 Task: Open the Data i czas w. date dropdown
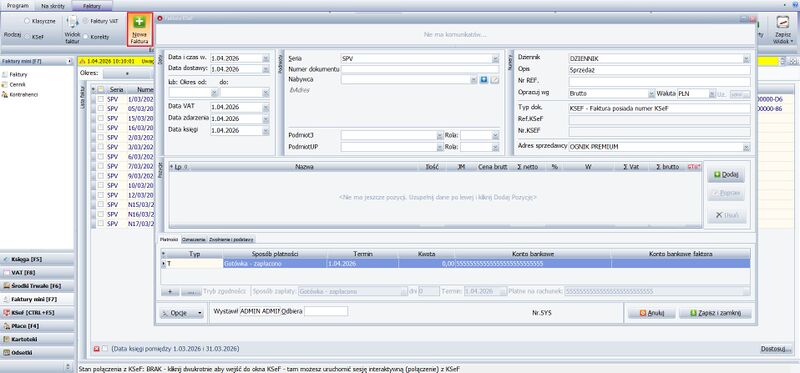pyautogui.click(x=265, y=58)
